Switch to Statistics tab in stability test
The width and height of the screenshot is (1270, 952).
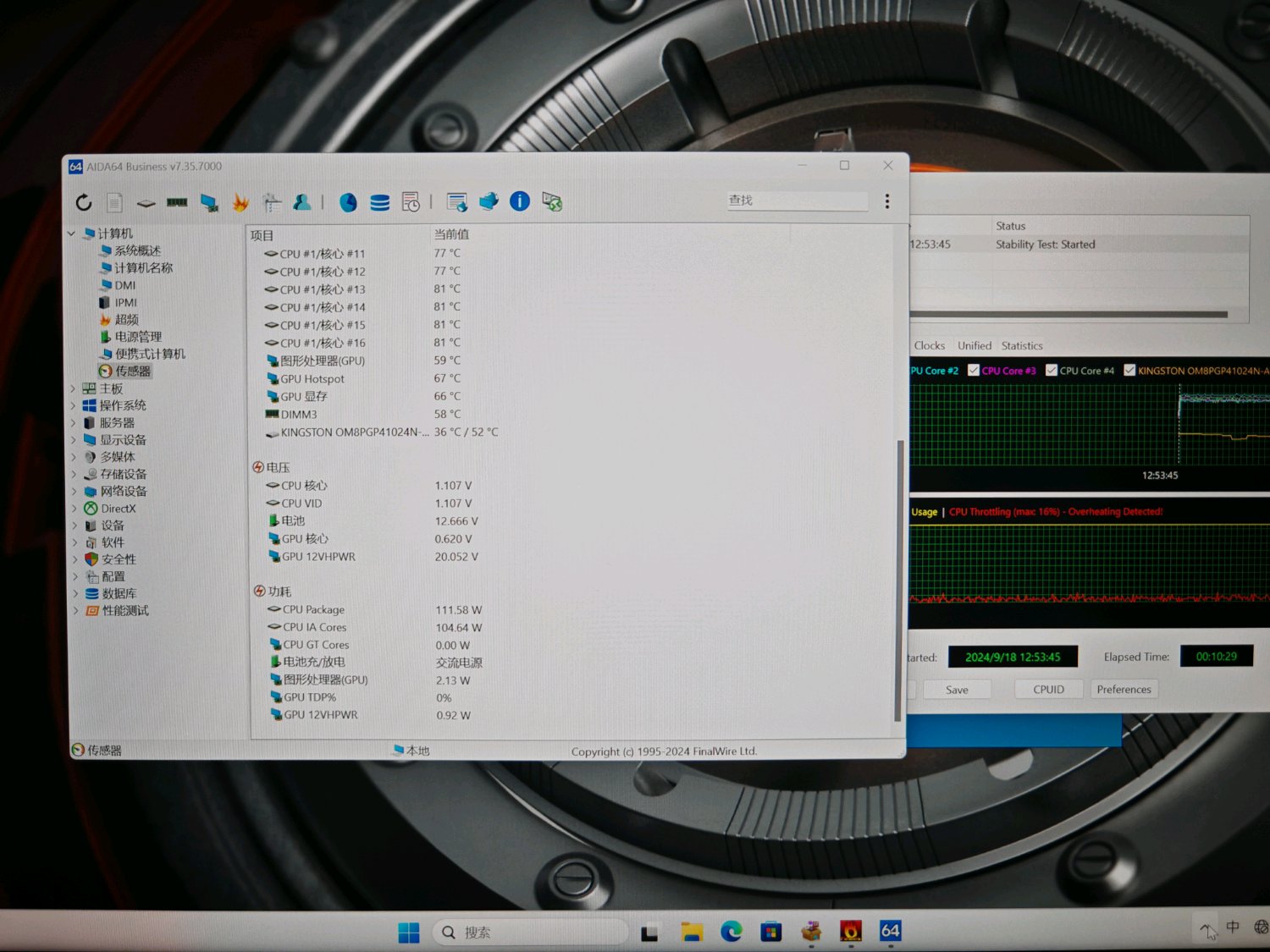click(1022, 345)
